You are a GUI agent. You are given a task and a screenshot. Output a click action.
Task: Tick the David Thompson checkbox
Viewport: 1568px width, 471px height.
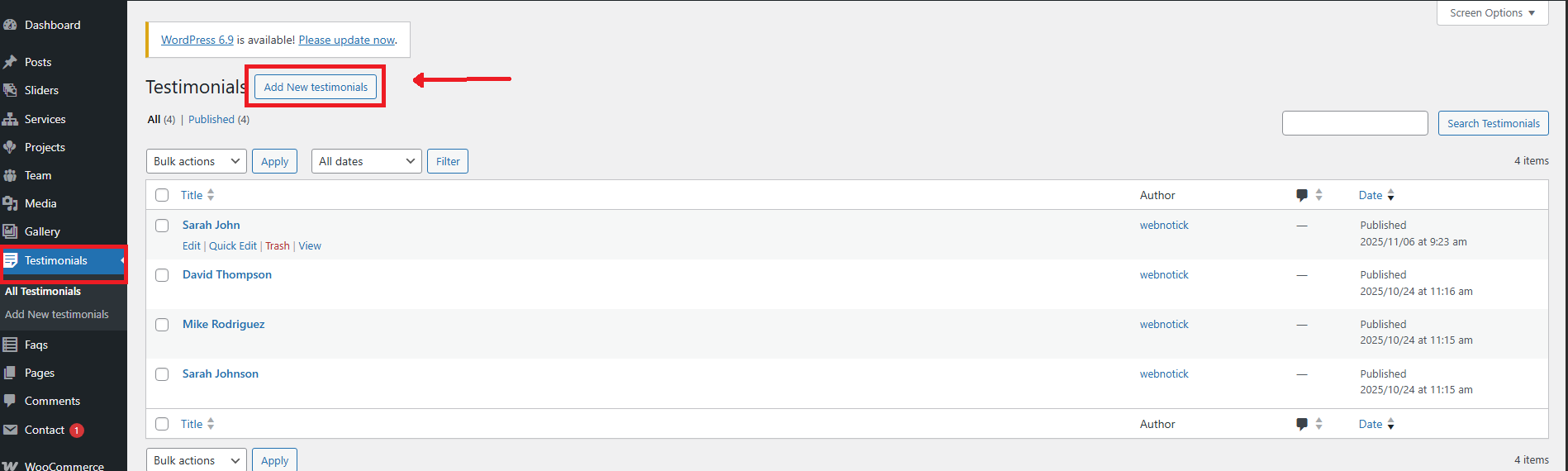pyautogui.click(x=162, y=275)
